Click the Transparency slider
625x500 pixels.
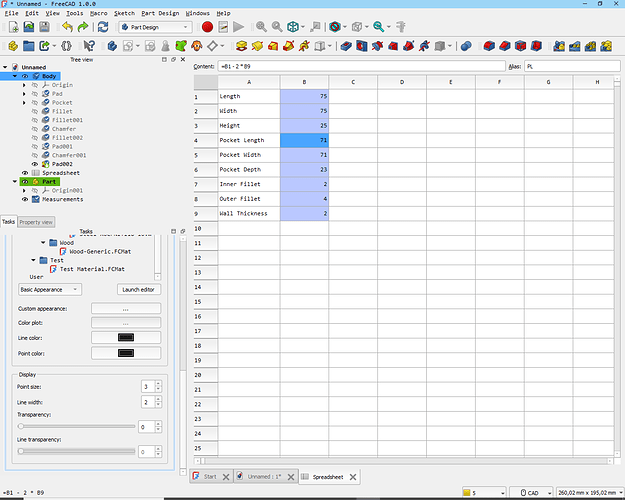77,426
